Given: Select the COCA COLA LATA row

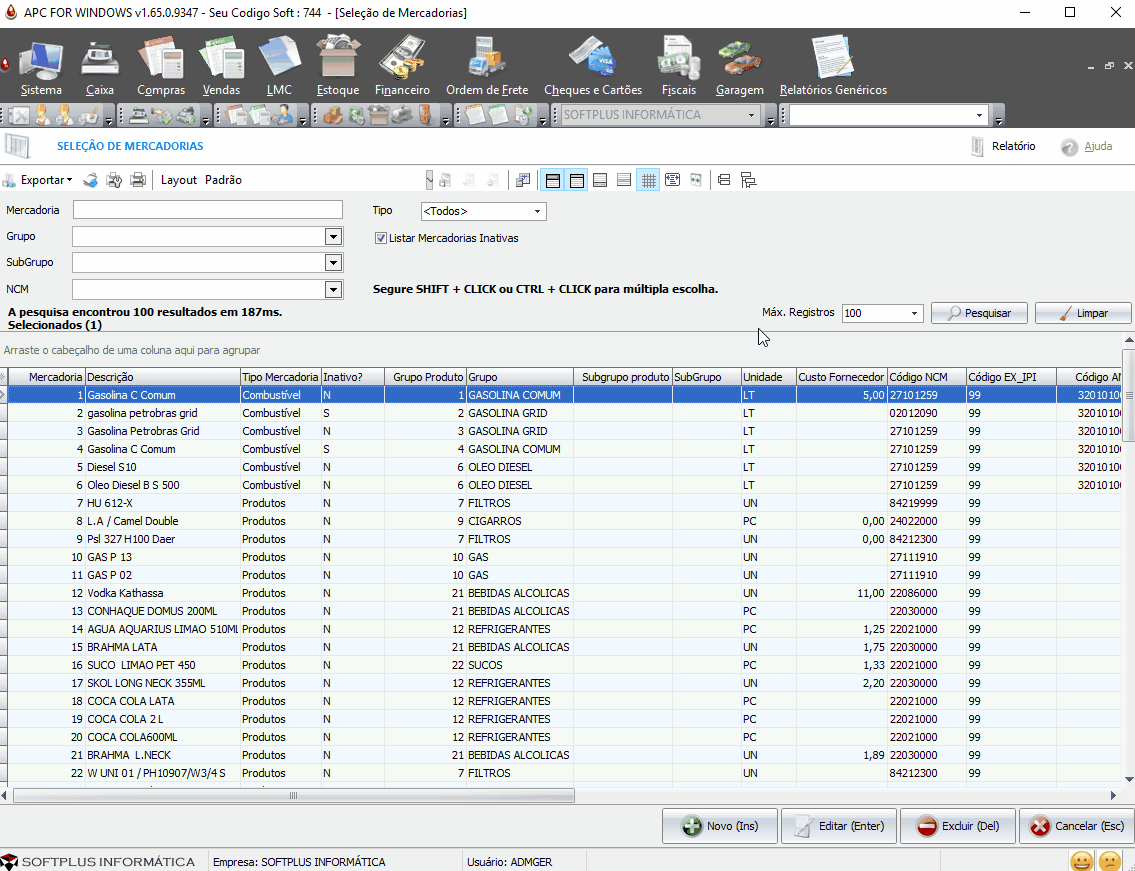Looking at the screenshot, I should pyautogui.click(x=564, y=701).
